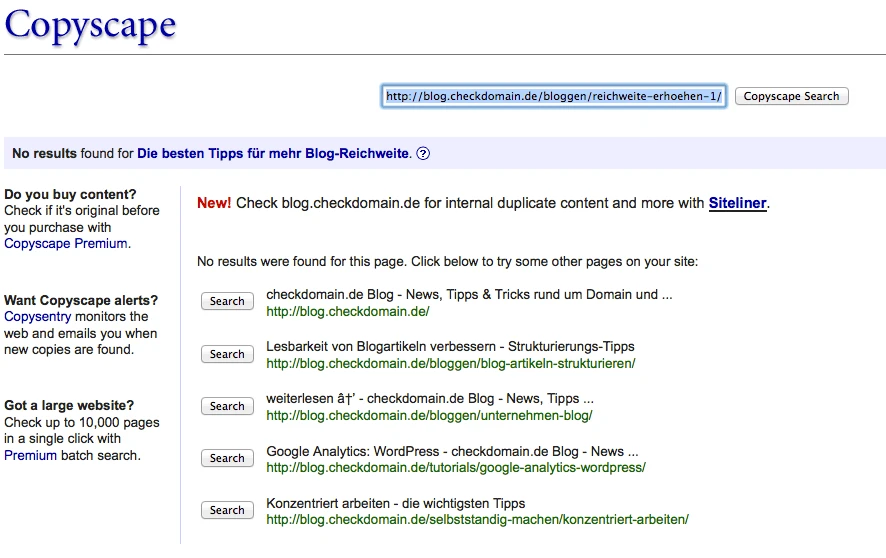Screen dimensions: 886x558
Task: Click title 'Lesbarkeit von Blogartikeln verbessern'
Action: click(450, 346)
